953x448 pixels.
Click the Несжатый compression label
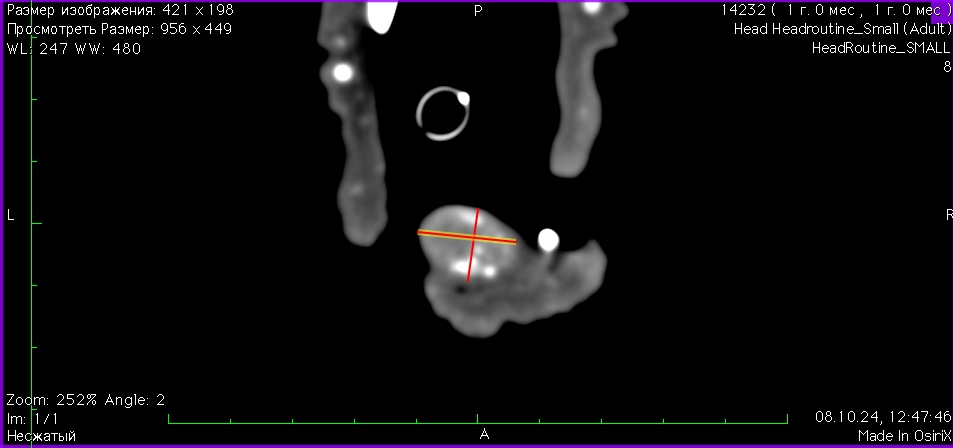tap(42, 435)
